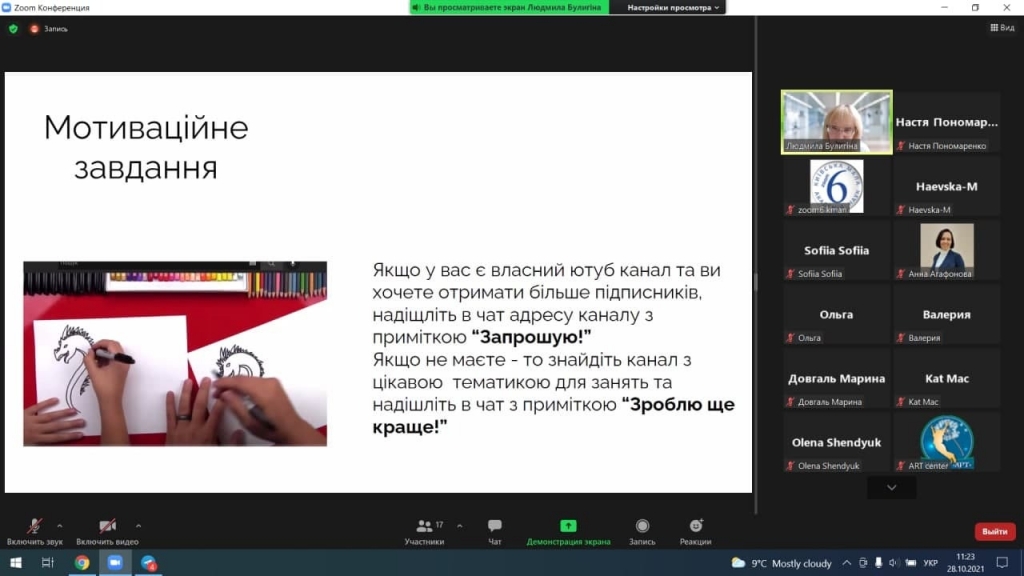Open Windows Task View icon
This screenshot has width=1024, height=576.
(x=48, y=562)
